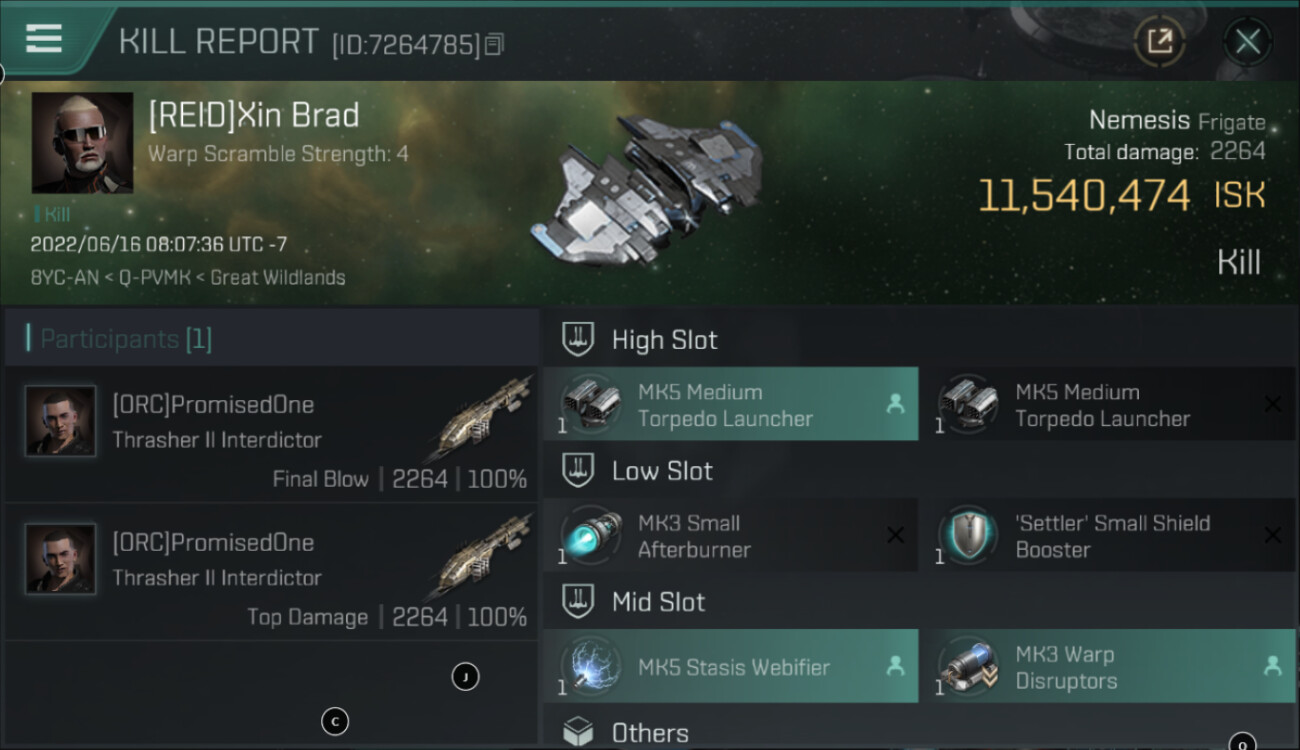
Task: Click Xin Brad's pilot portrait
Action: [82, 142]
